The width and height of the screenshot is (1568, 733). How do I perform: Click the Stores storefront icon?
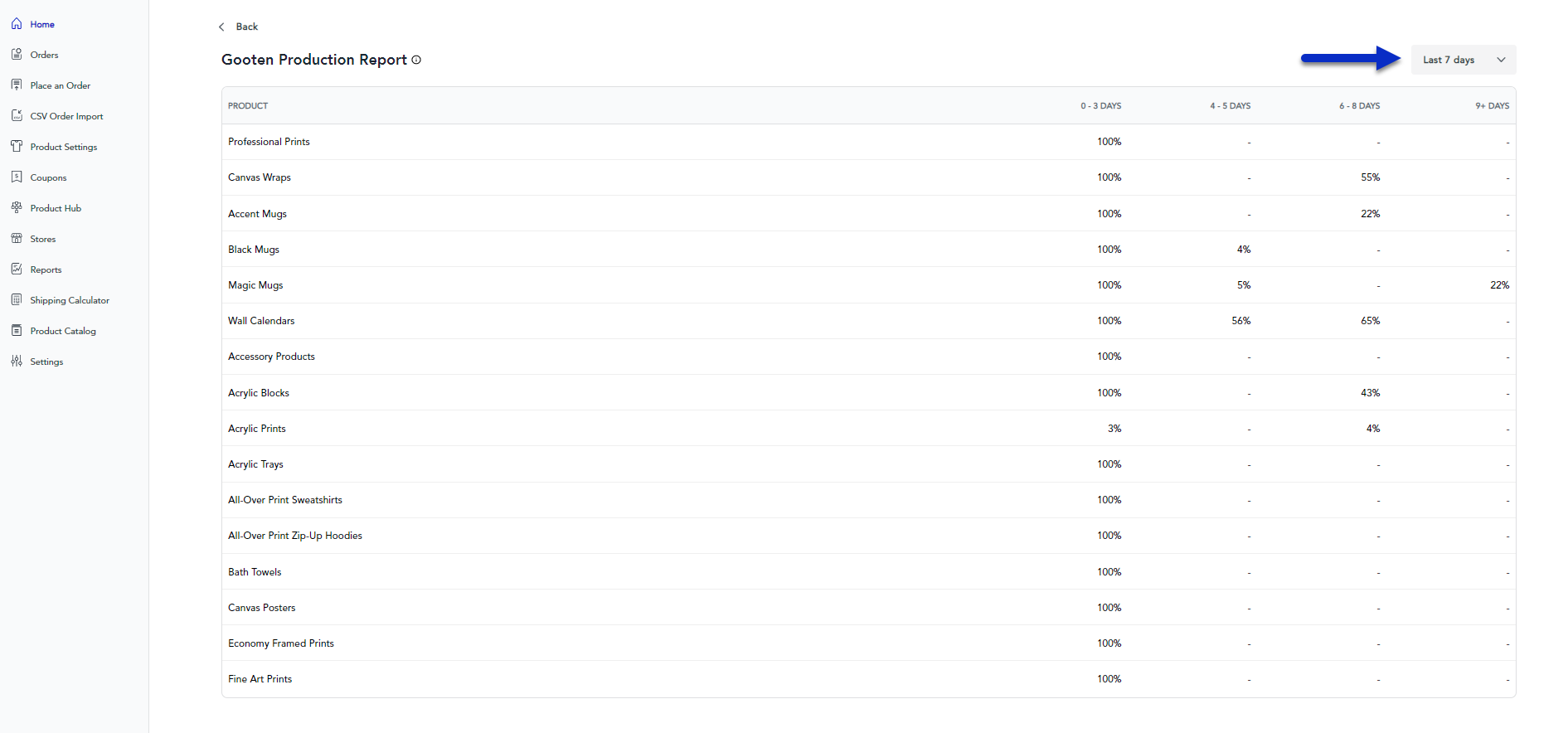(17, 239)
